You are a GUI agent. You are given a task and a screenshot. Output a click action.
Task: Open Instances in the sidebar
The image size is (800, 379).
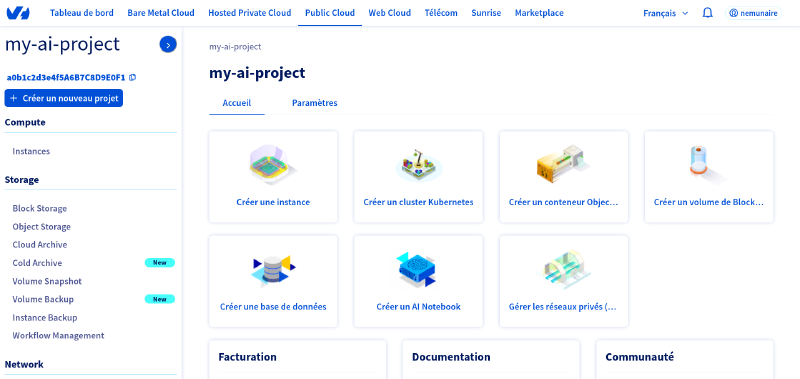(31, 151)
